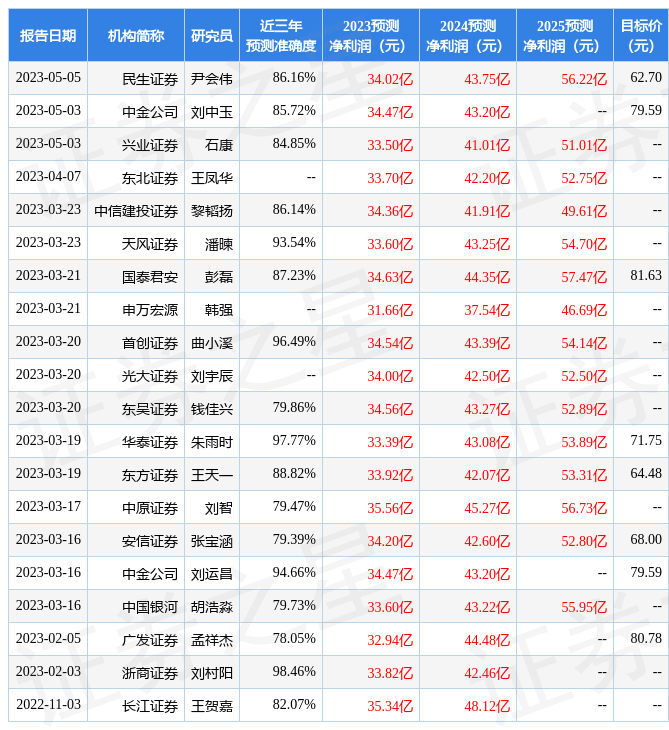Screen dimensions: 669x730
Task: Click target price 68.00
Action: click(x=646, y=540)
